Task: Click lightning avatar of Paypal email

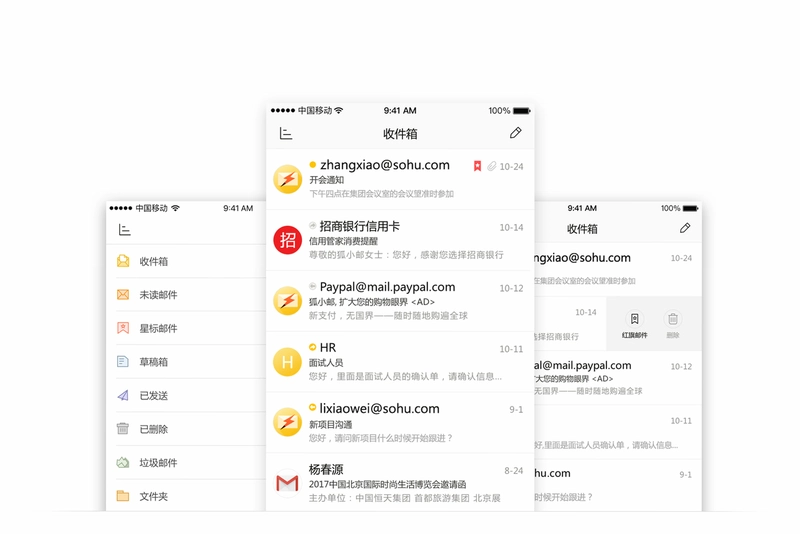Action: (288, 300)
